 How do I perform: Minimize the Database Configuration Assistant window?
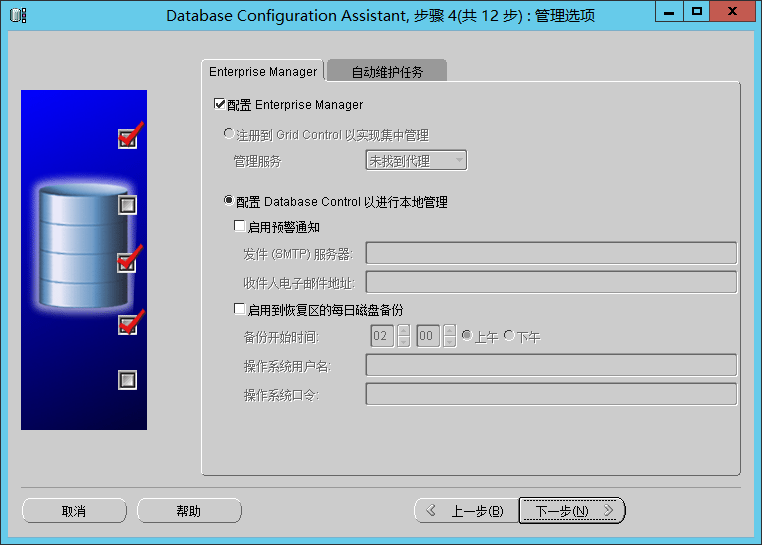tap(669, 11)
